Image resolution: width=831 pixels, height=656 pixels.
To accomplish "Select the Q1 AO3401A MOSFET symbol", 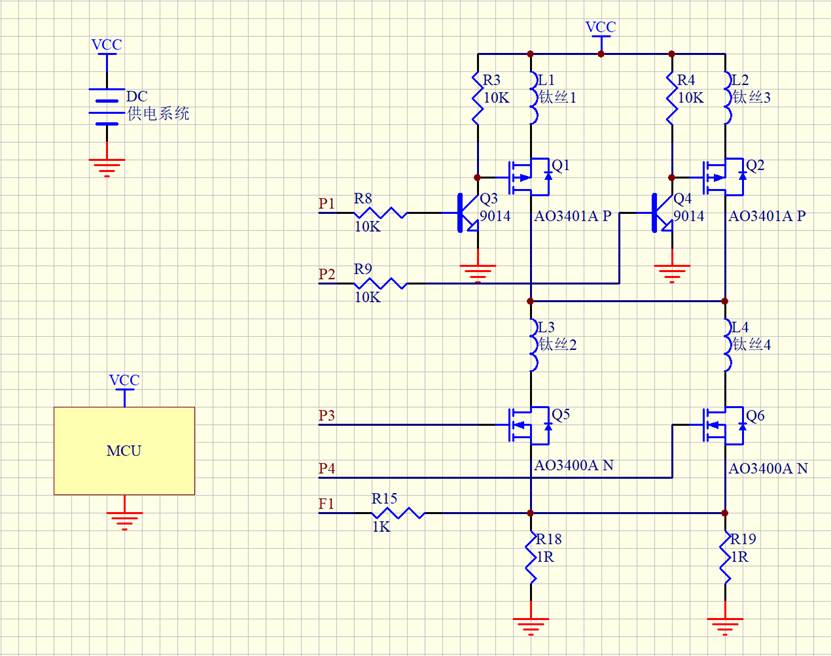I will (529, 177).
